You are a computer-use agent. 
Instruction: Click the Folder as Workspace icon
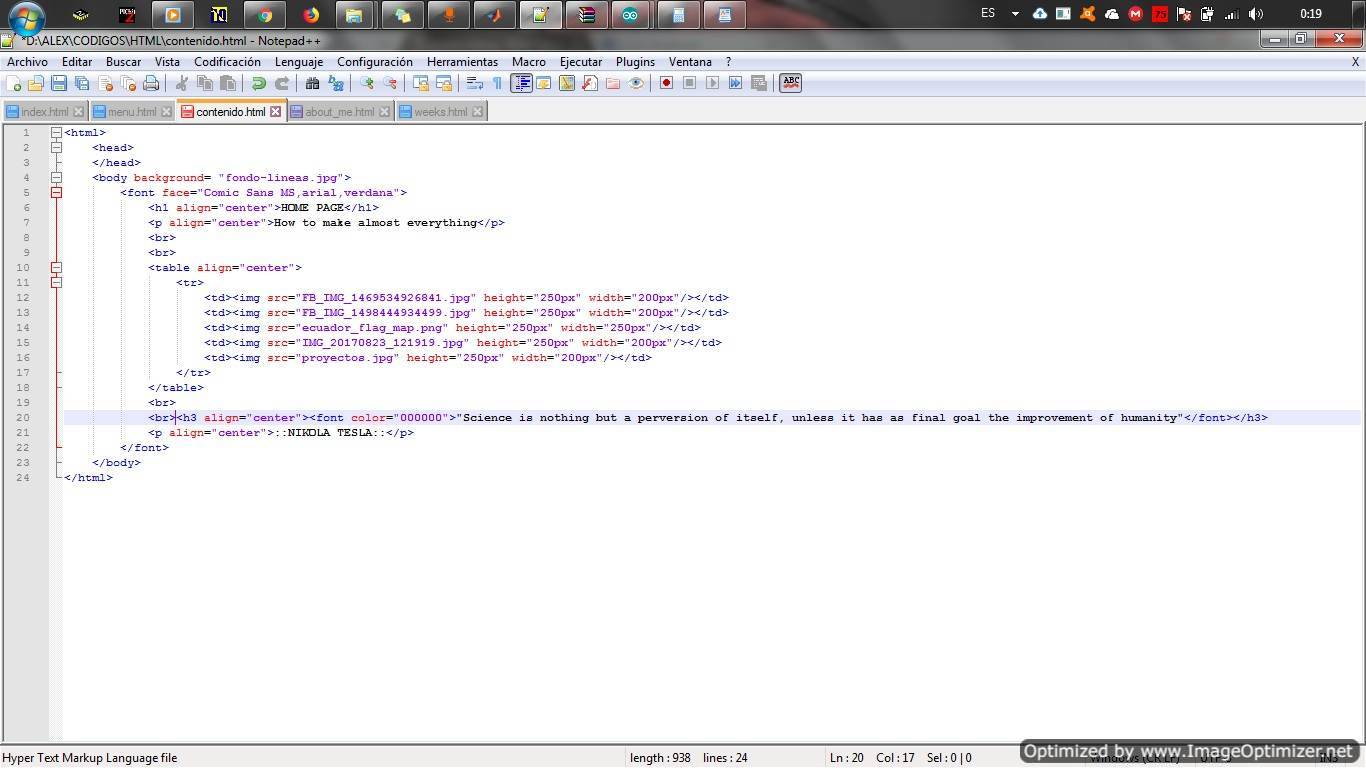click(x=612, y=83)
